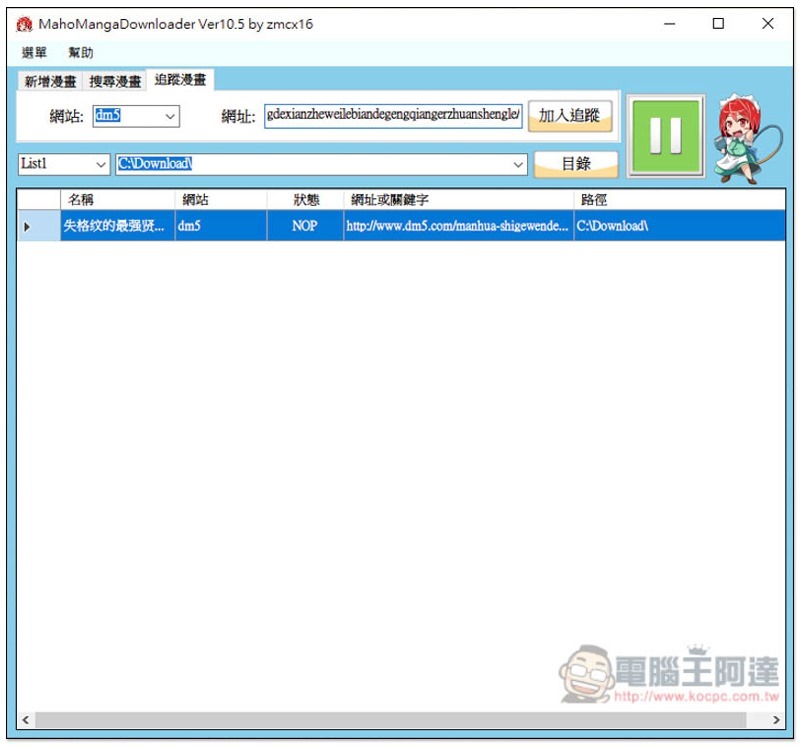
Task: Click the 網址或關鍵字 column header
Action: 459,200
